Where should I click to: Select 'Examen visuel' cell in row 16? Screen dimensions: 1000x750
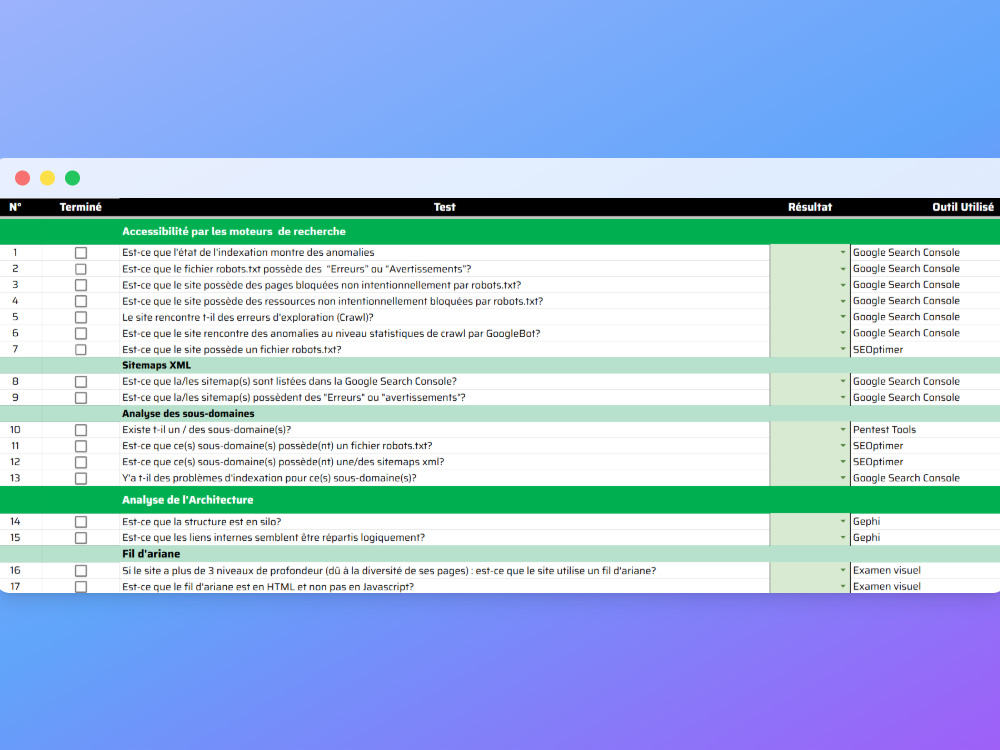tap(925, 570)
